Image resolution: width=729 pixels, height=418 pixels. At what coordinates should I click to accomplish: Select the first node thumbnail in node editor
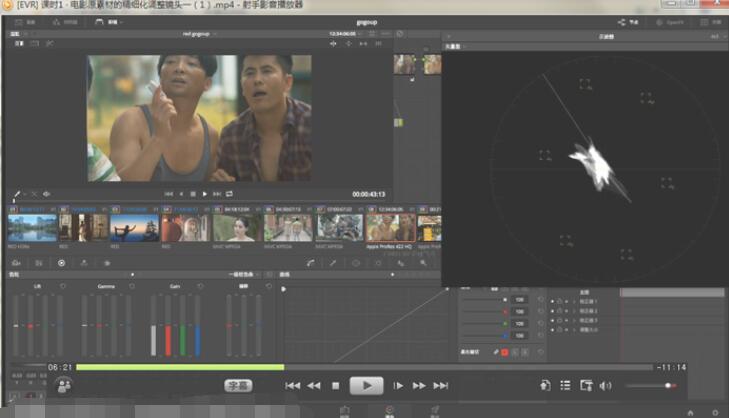coord(404,65)
